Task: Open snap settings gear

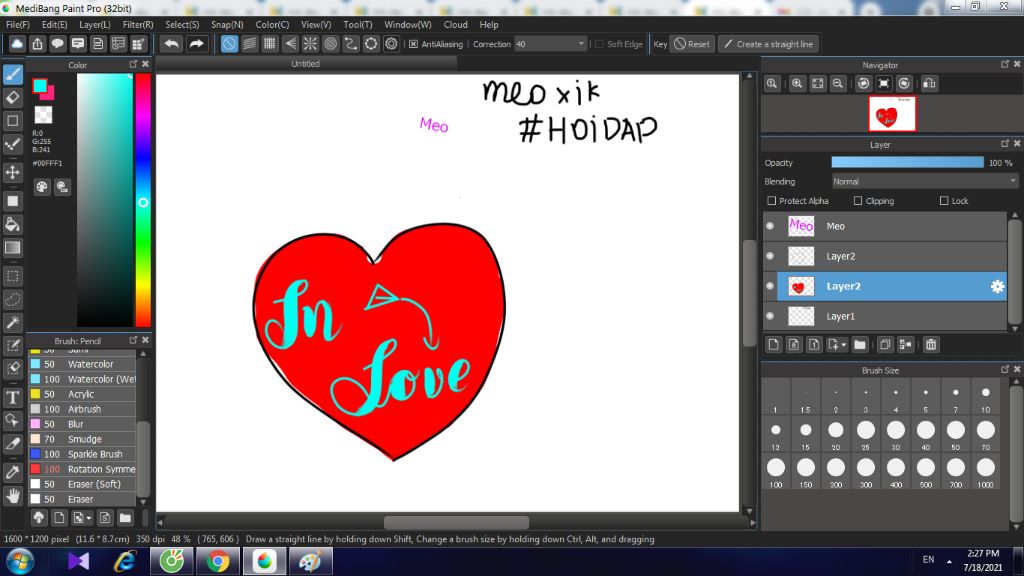Action: (391, 44)
